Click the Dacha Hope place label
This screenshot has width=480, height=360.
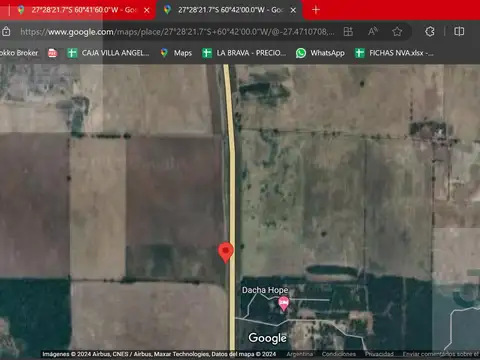pos(265,290)
